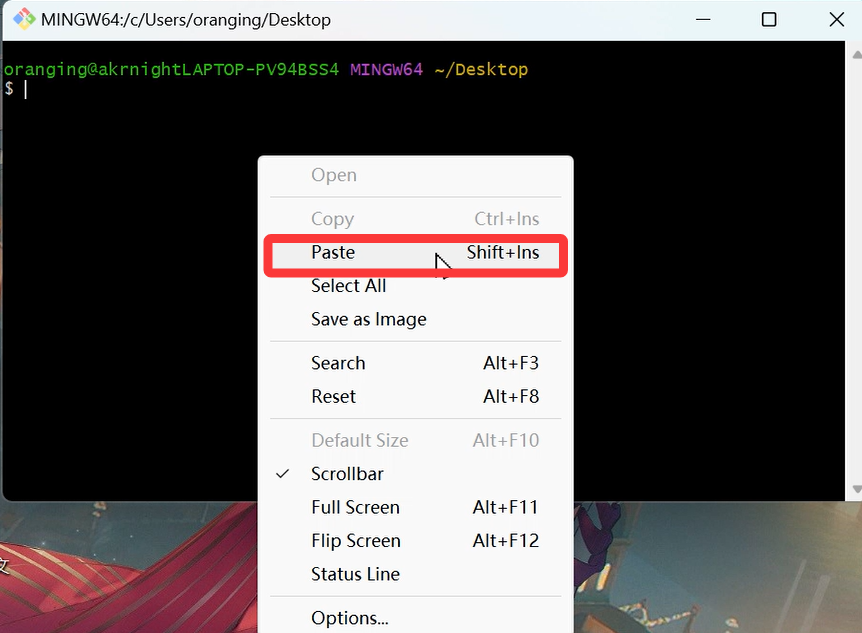Viewport: 862px width, 633px height.
Task: Click the oranging@akrnightLAPTOP-PV94BSS4 prompt text
Action: tap(171, 70)
